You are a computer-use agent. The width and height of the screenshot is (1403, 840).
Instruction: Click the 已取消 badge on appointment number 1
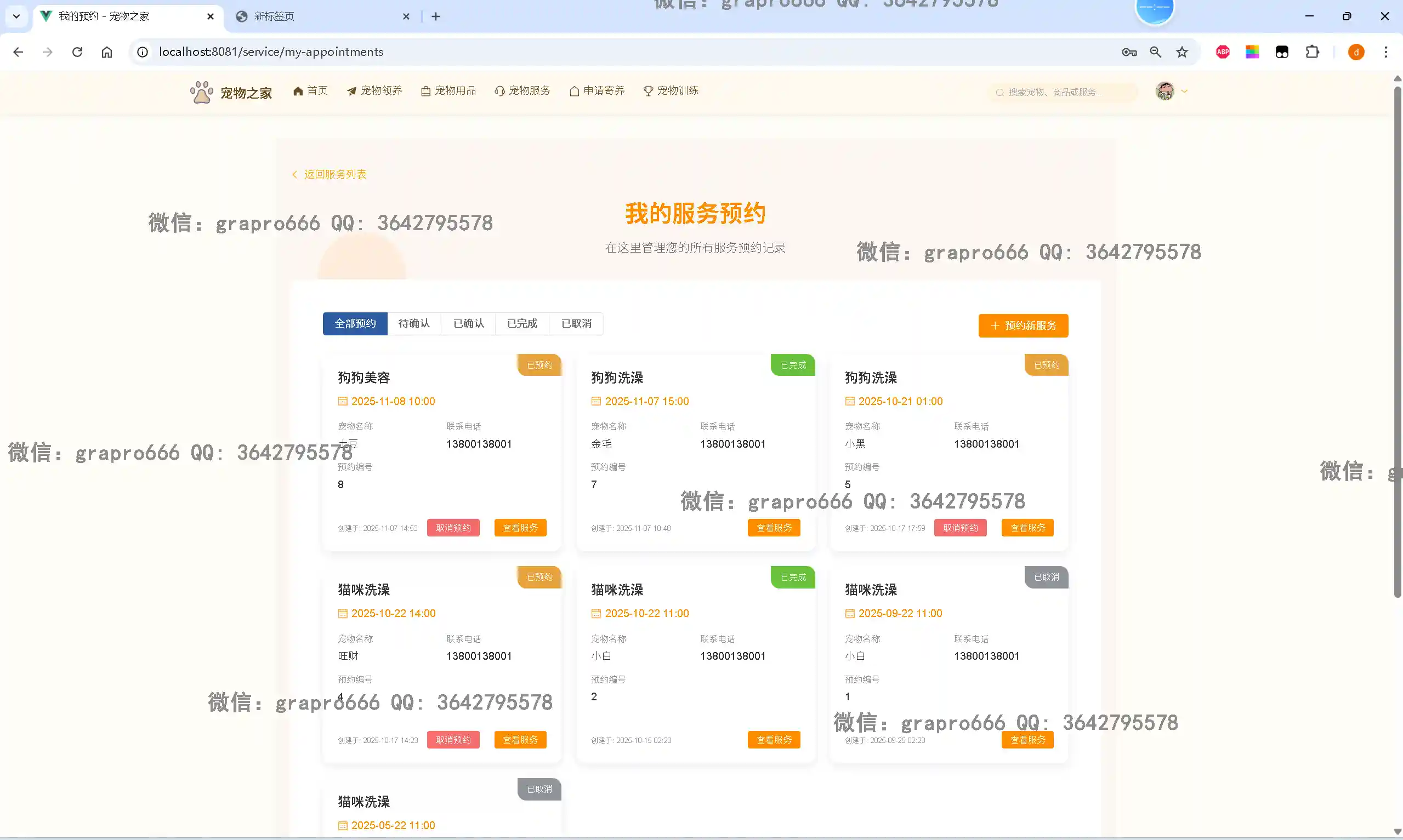point(1046,578)
